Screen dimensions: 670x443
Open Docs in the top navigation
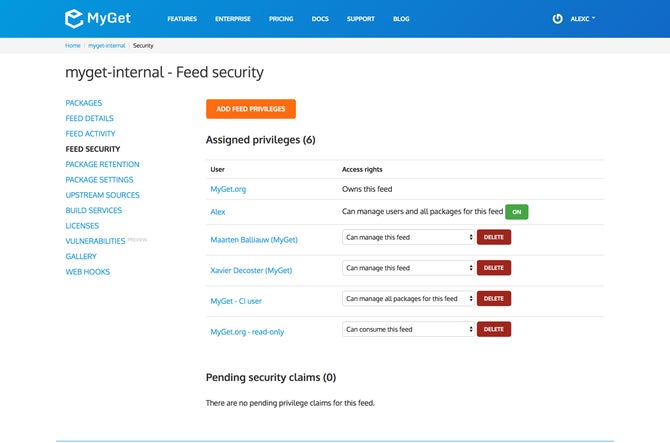[x=320, y=19]
